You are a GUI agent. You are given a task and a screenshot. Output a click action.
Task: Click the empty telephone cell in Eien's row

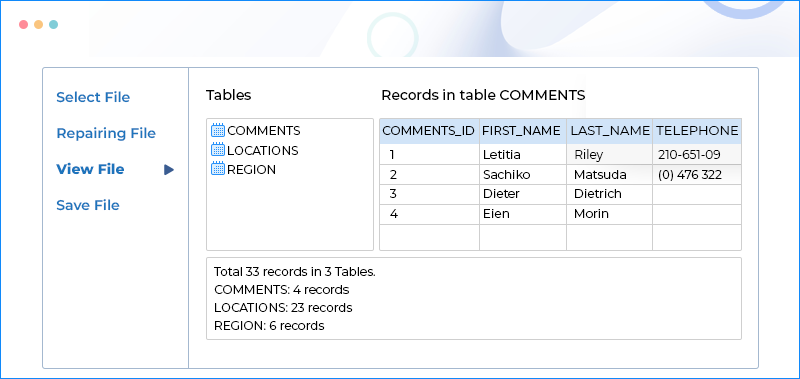pyautogui.click(x=697, y=214)
